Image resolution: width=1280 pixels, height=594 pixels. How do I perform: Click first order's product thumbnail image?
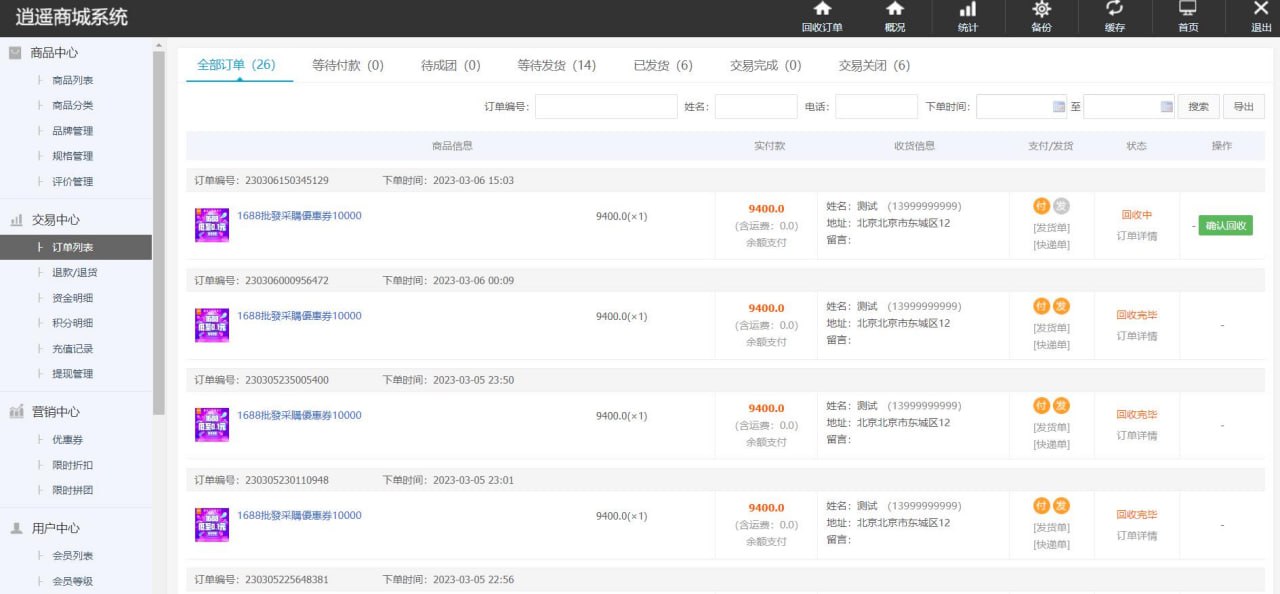(x=212, y=225)
